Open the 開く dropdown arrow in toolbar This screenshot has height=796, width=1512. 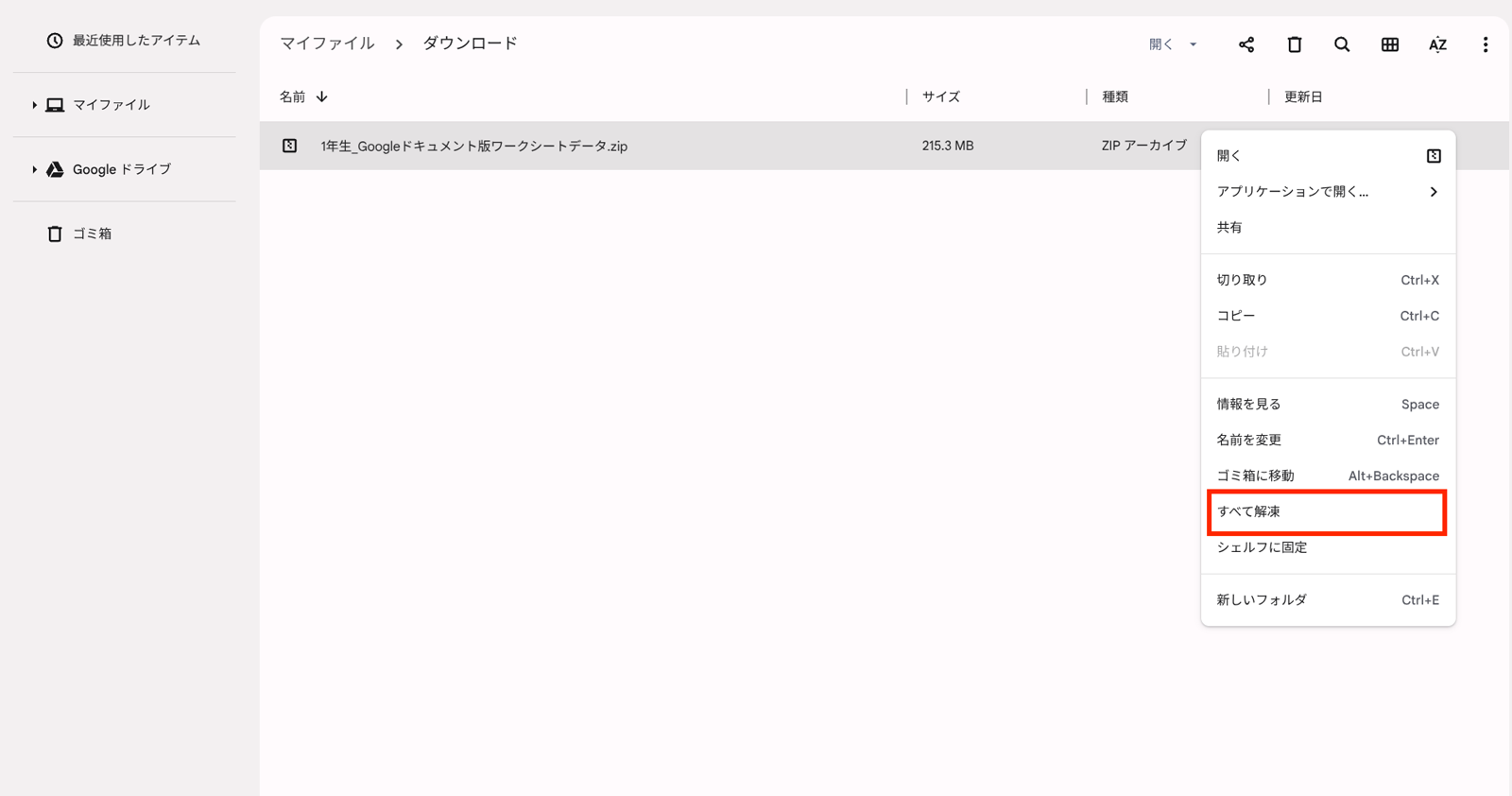click(x=1193, y=44)
